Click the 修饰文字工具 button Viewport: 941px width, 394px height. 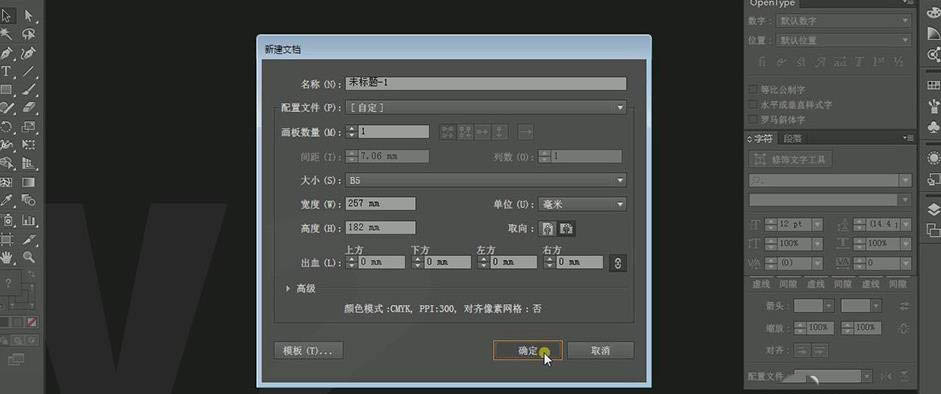790,160
